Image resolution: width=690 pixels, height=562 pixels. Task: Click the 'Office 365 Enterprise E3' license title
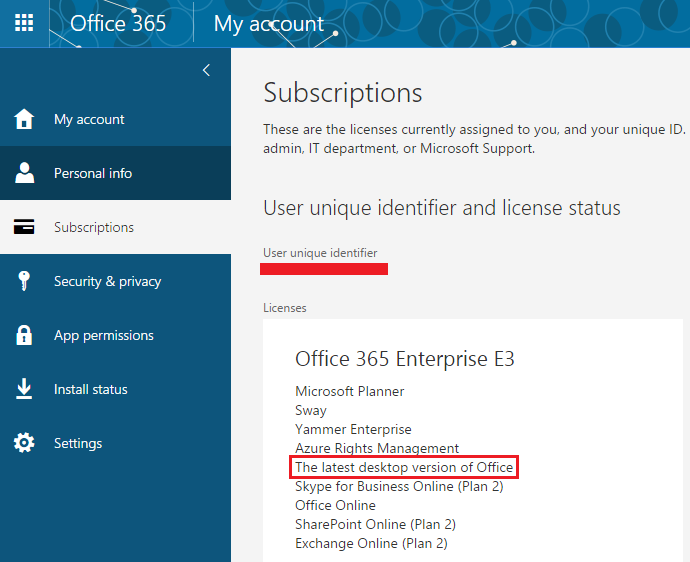point(405,359)
